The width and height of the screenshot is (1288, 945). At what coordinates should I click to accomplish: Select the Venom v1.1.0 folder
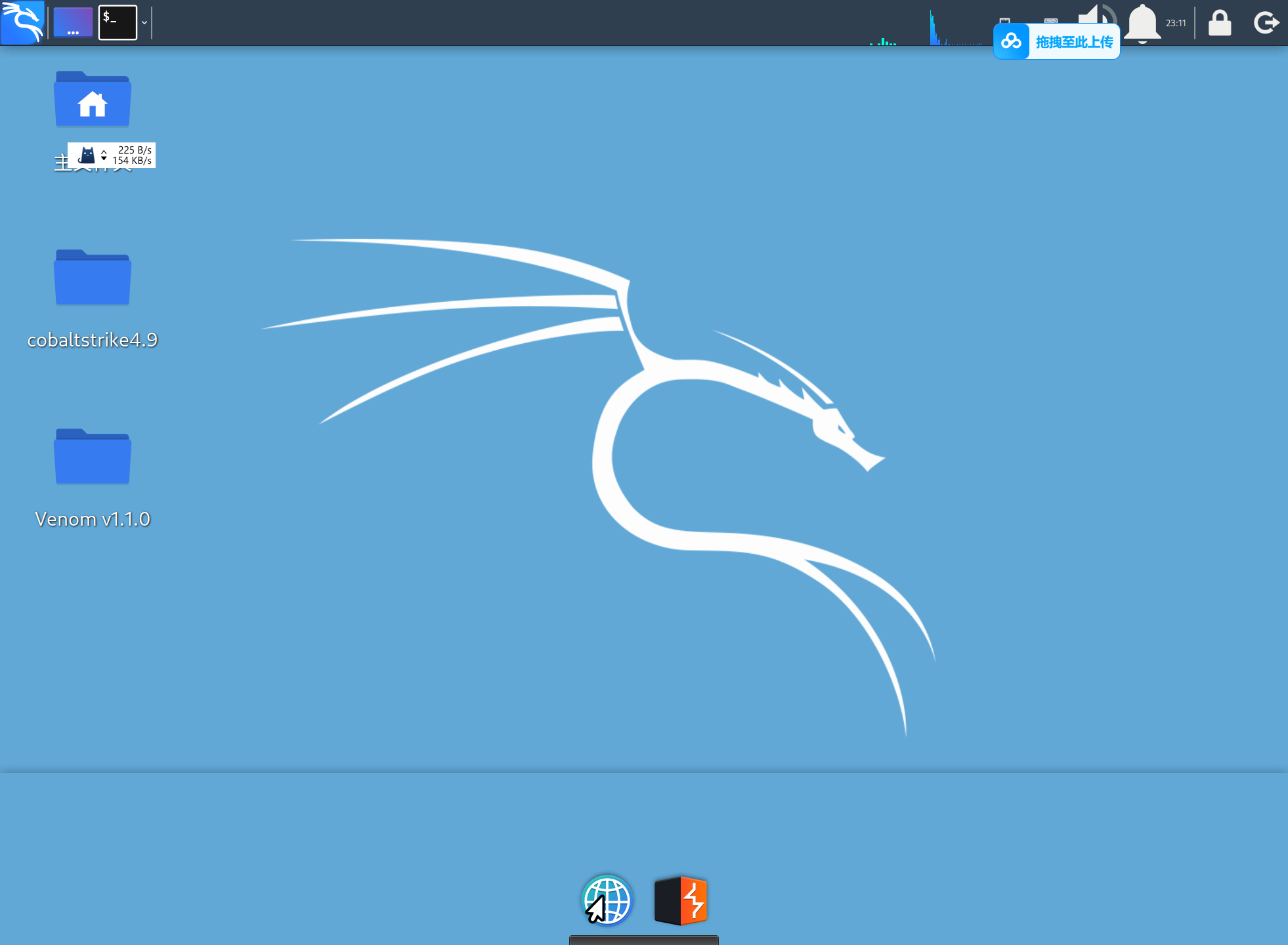(x=92, y=457)
